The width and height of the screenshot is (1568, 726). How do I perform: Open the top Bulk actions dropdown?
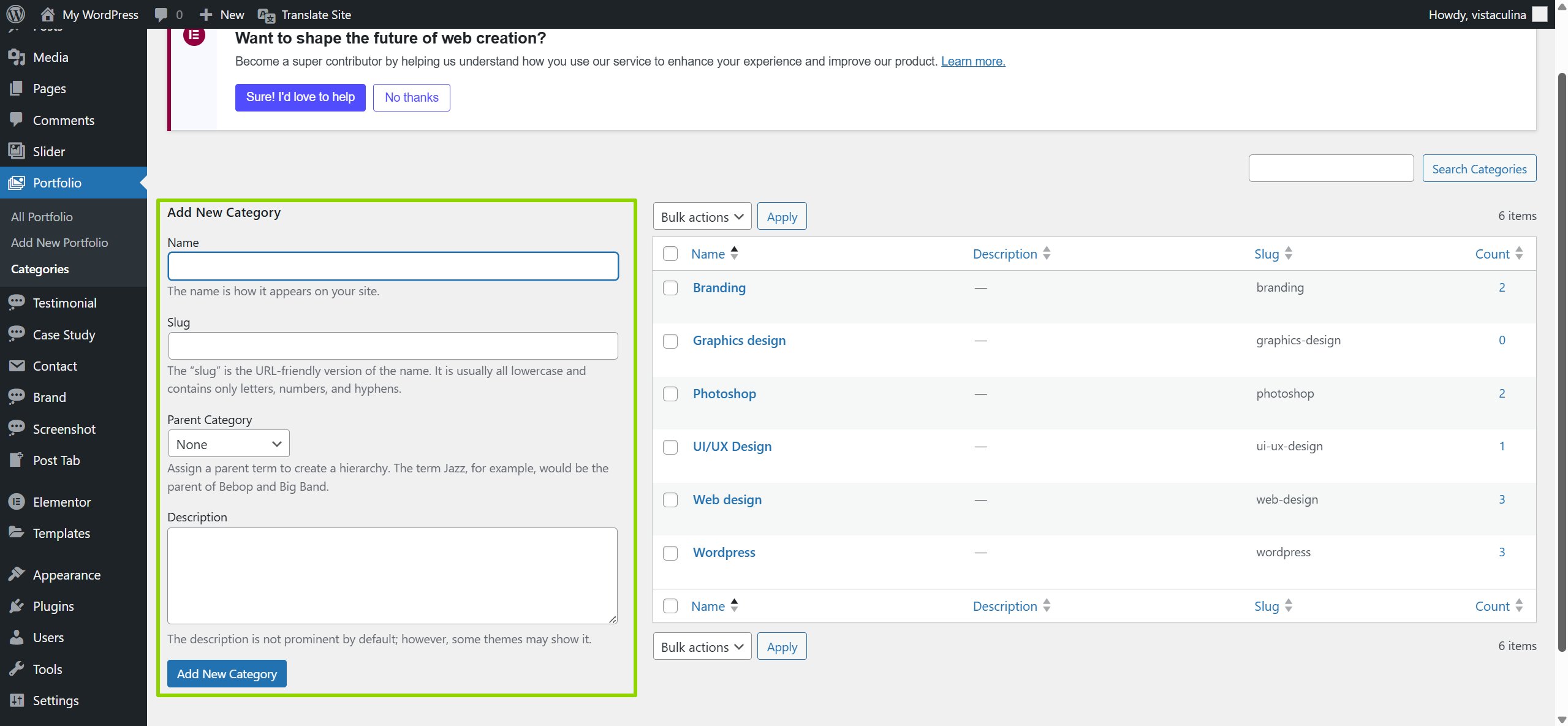(702, 217)
